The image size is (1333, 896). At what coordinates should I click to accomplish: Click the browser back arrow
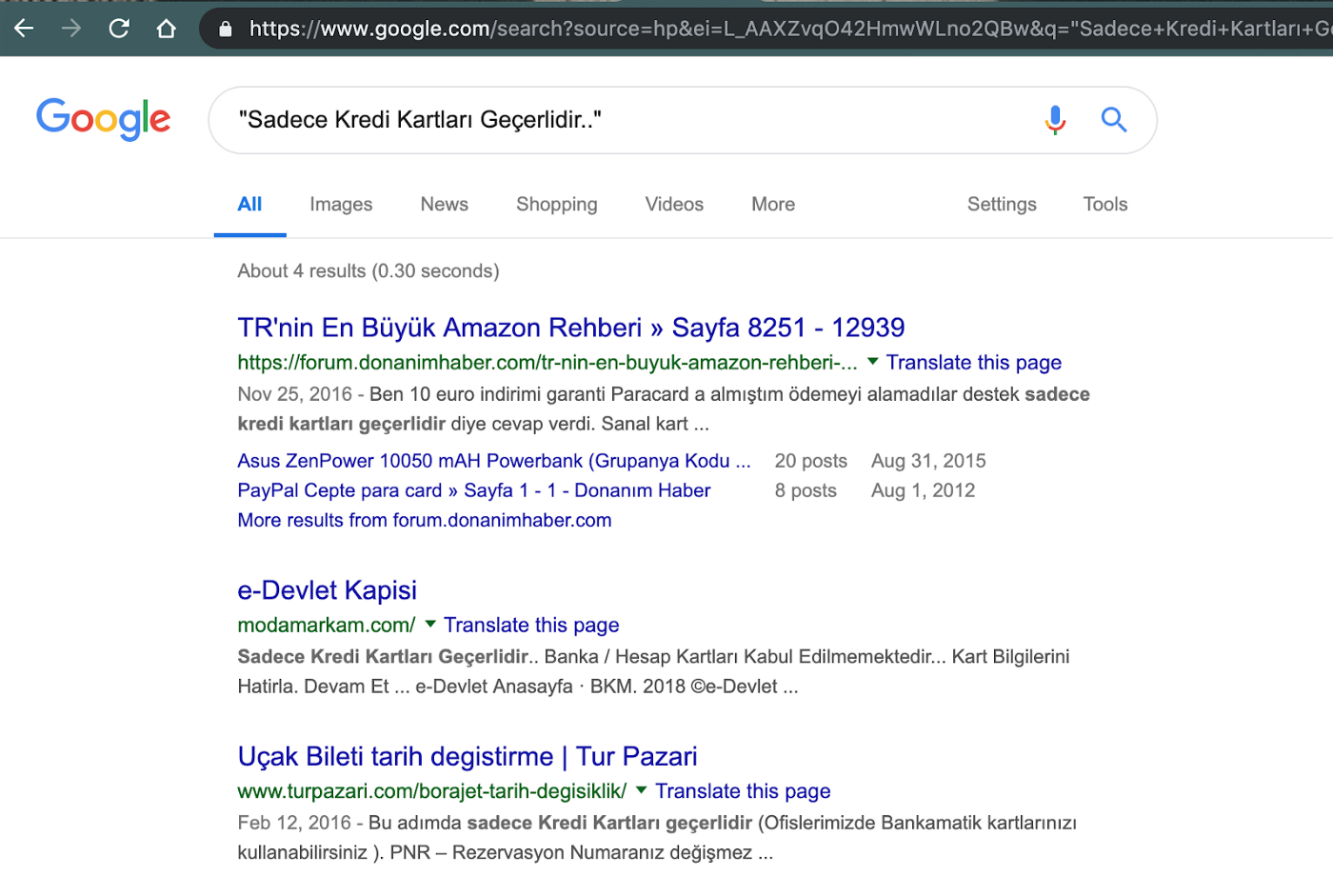coord(24,29)
